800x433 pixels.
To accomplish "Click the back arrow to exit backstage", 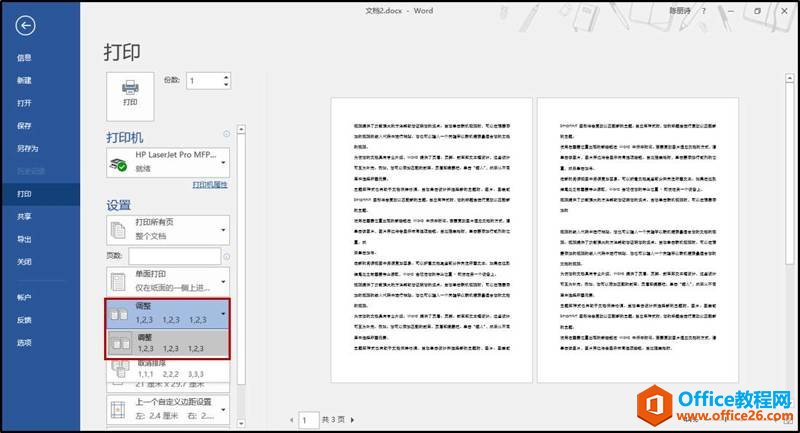I will pyautogui.click(x=26, y=27).
